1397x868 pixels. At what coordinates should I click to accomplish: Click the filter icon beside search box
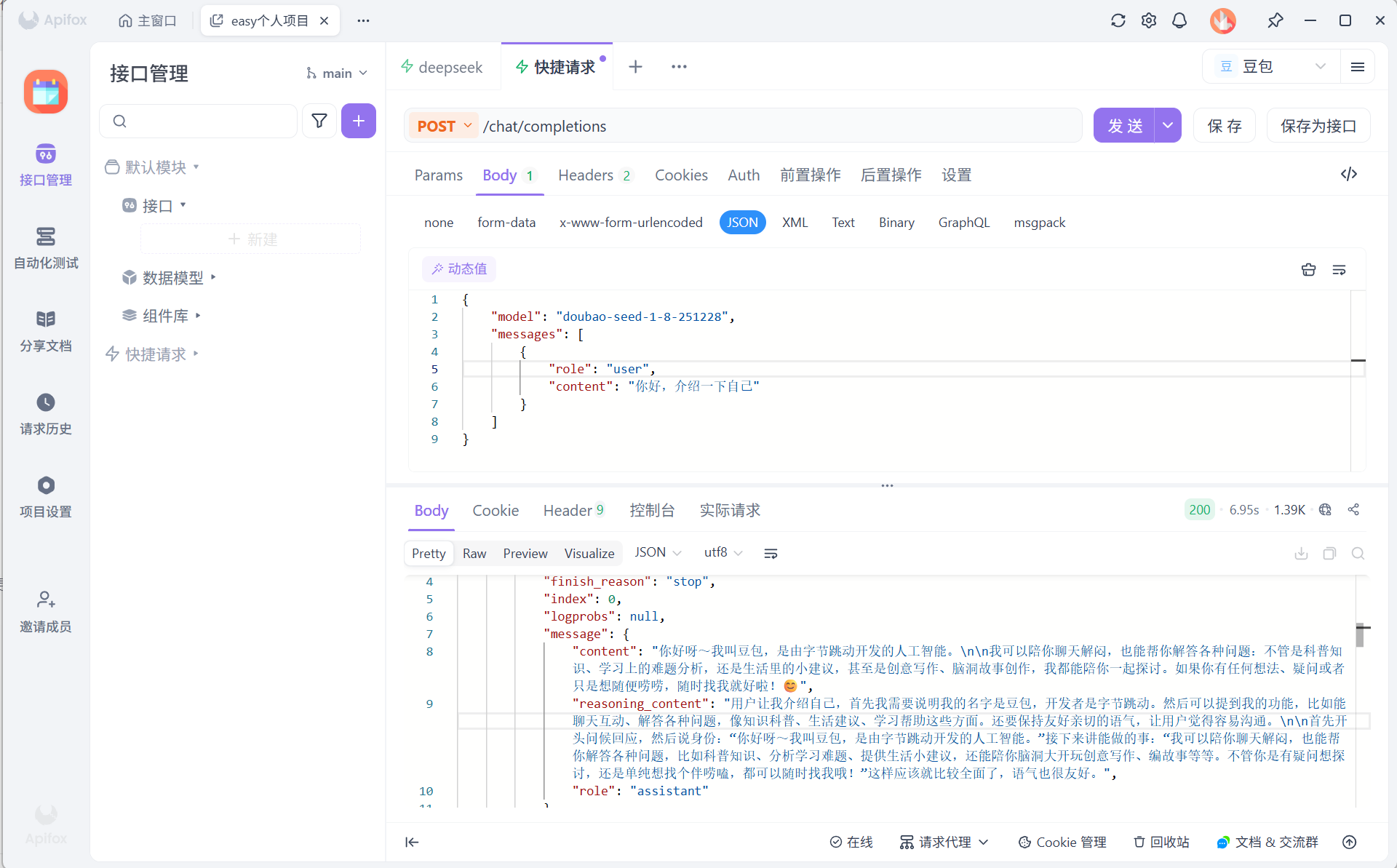point(319,121)
